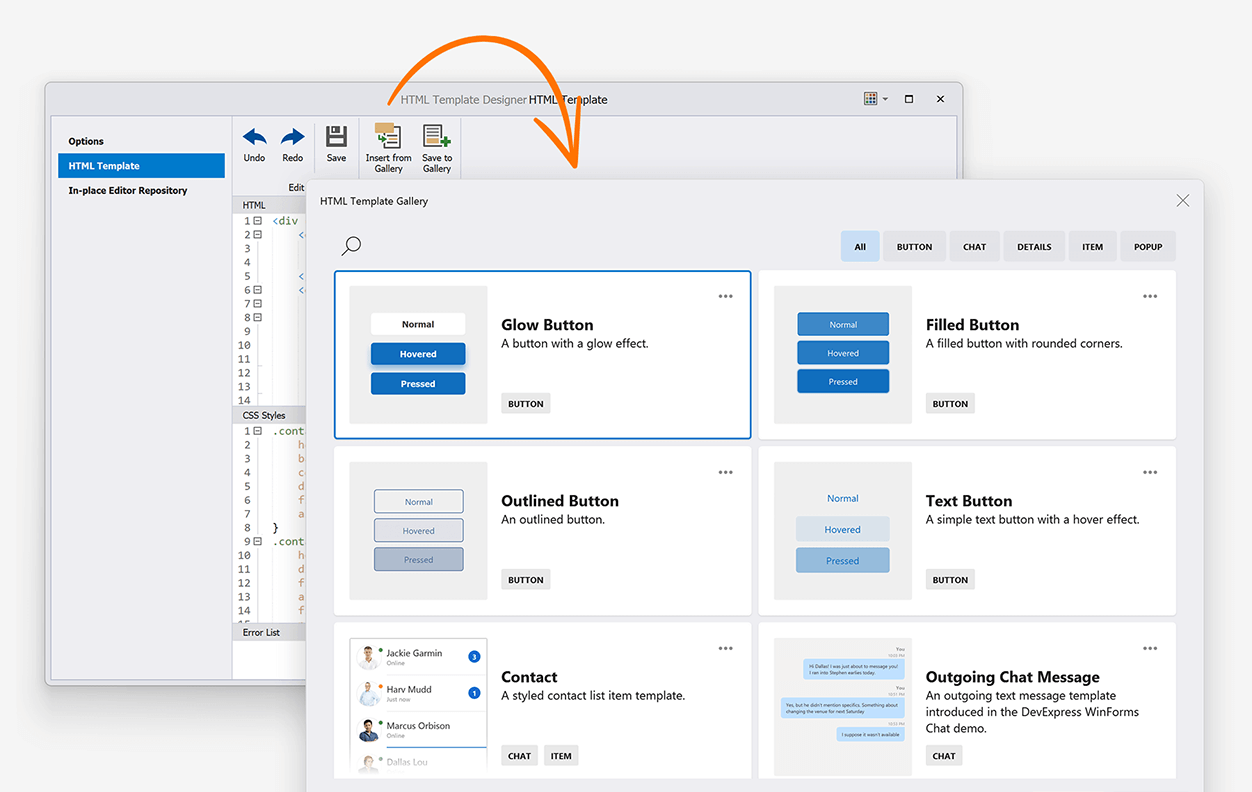This screenshot has height=792, width=1252.
Task: Open the Filled Button more options menu
Action: click(1150, 297)
